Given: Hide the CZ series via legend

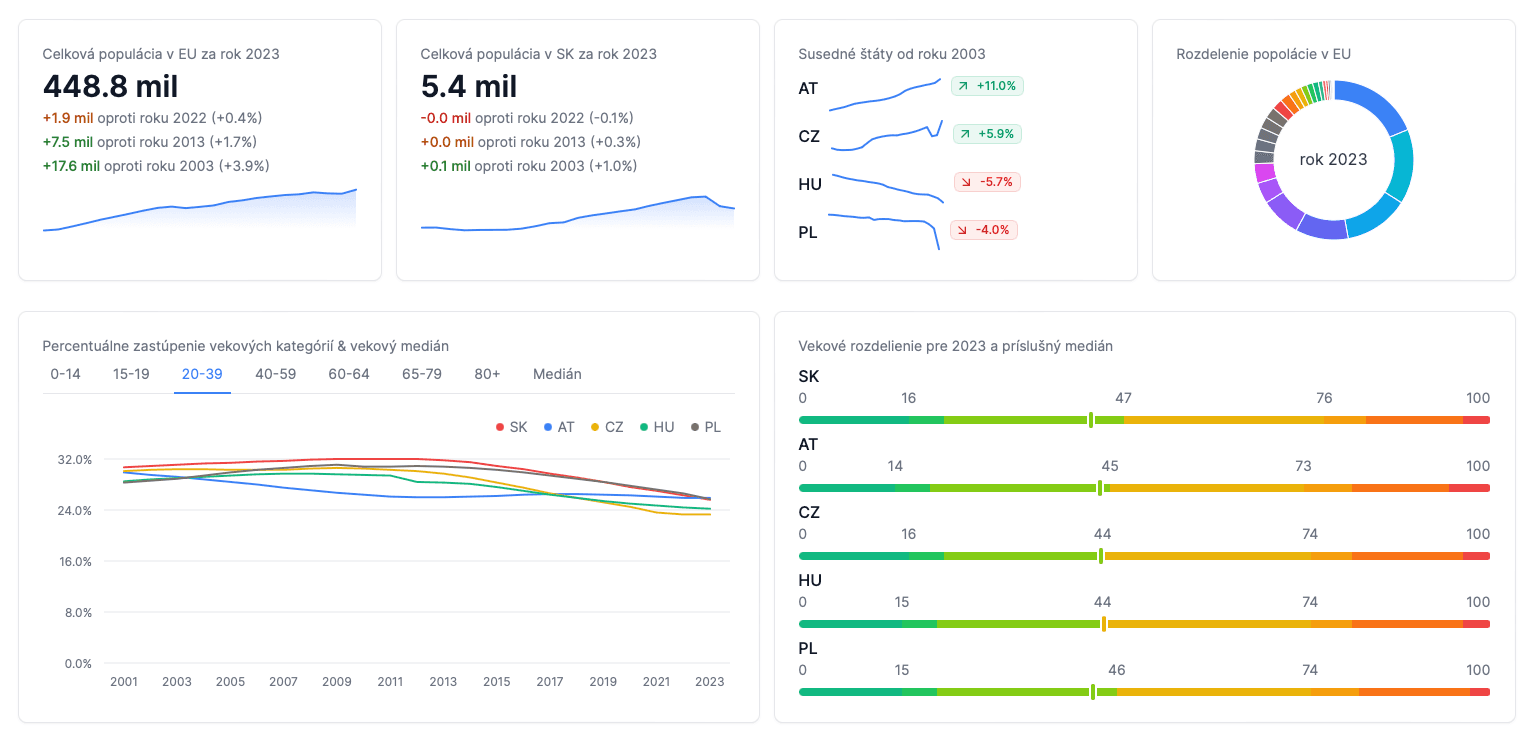Looking at the screenshot, I should coord(607,427).
